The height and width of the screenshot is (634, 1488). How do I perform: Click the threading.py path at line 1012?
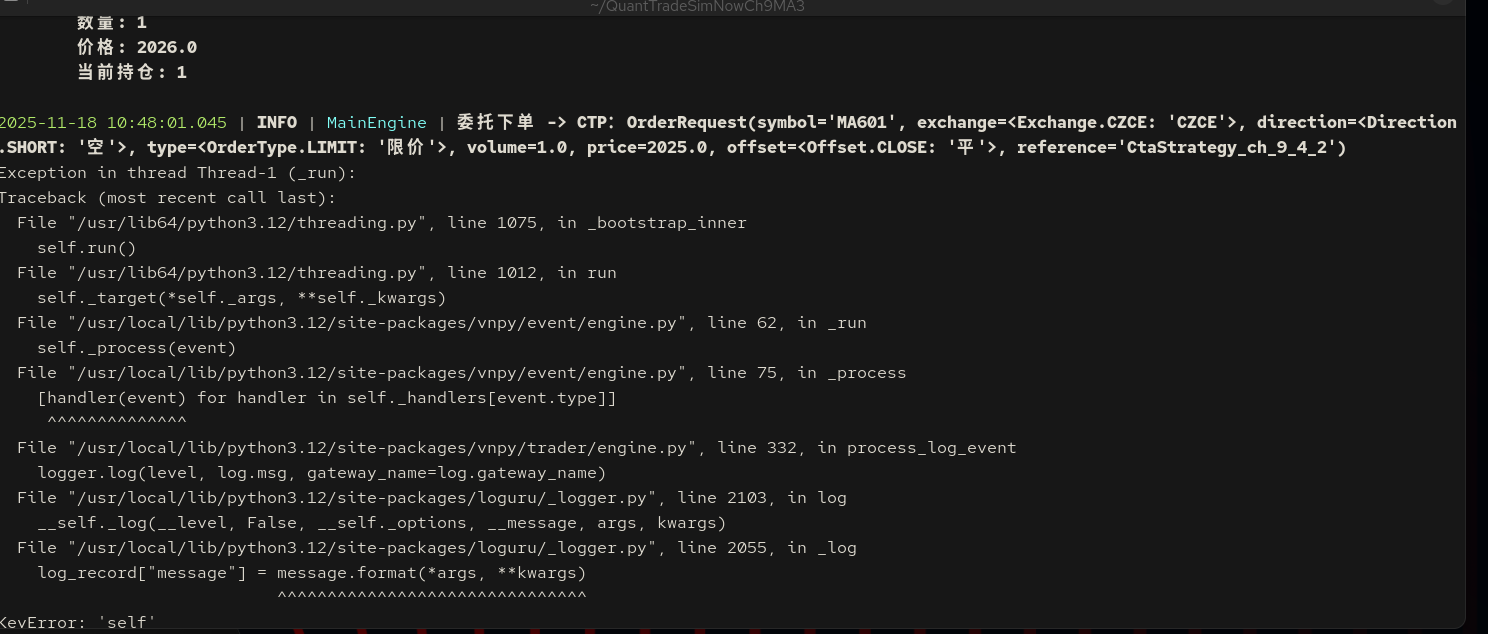pos(232,273)
